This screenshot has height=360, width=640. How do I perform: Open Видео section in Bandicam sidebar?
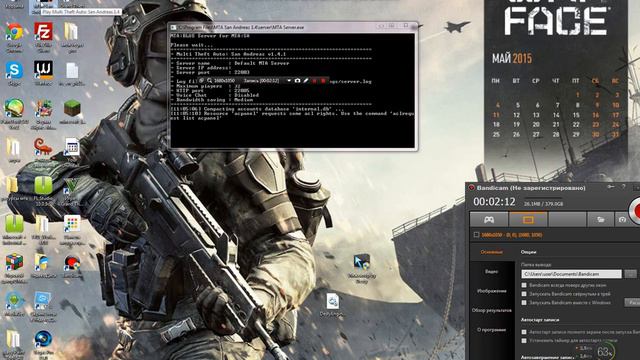(x=491, y=271)
